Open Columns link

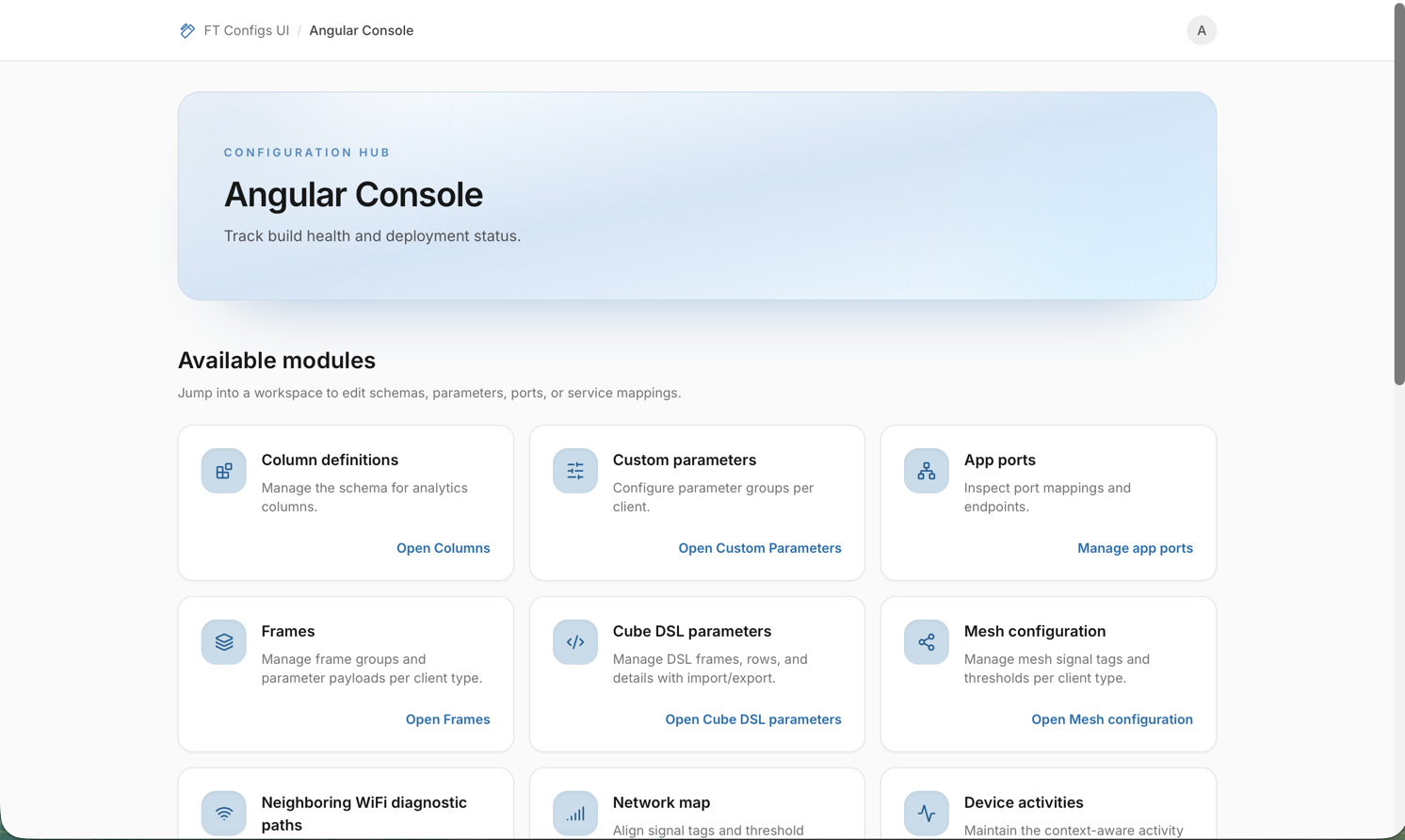click(x=443, y=548)
